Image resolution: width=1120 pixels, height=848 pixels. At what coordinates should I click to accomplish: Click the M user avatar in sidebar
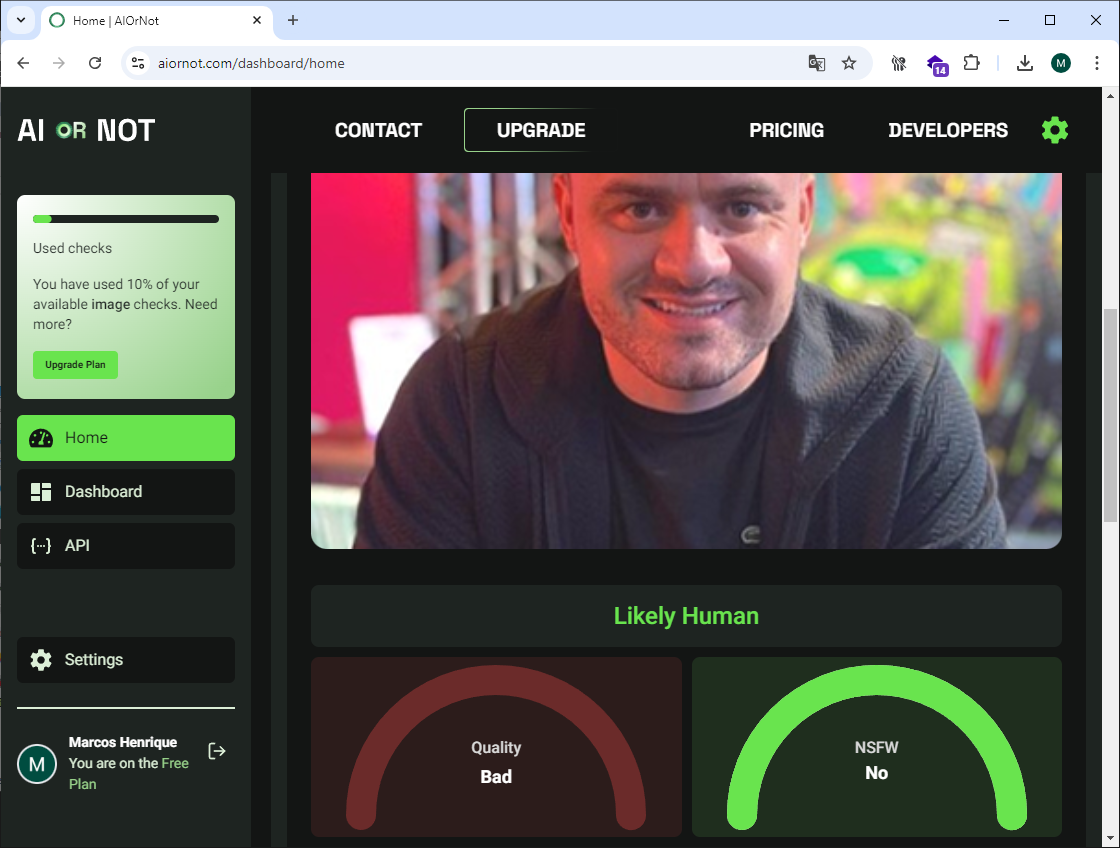[37, 764]
